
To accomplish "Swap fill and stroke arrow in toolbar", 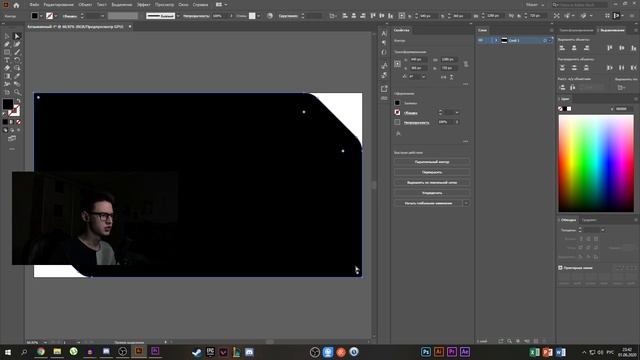I will [x=18, y=100].
